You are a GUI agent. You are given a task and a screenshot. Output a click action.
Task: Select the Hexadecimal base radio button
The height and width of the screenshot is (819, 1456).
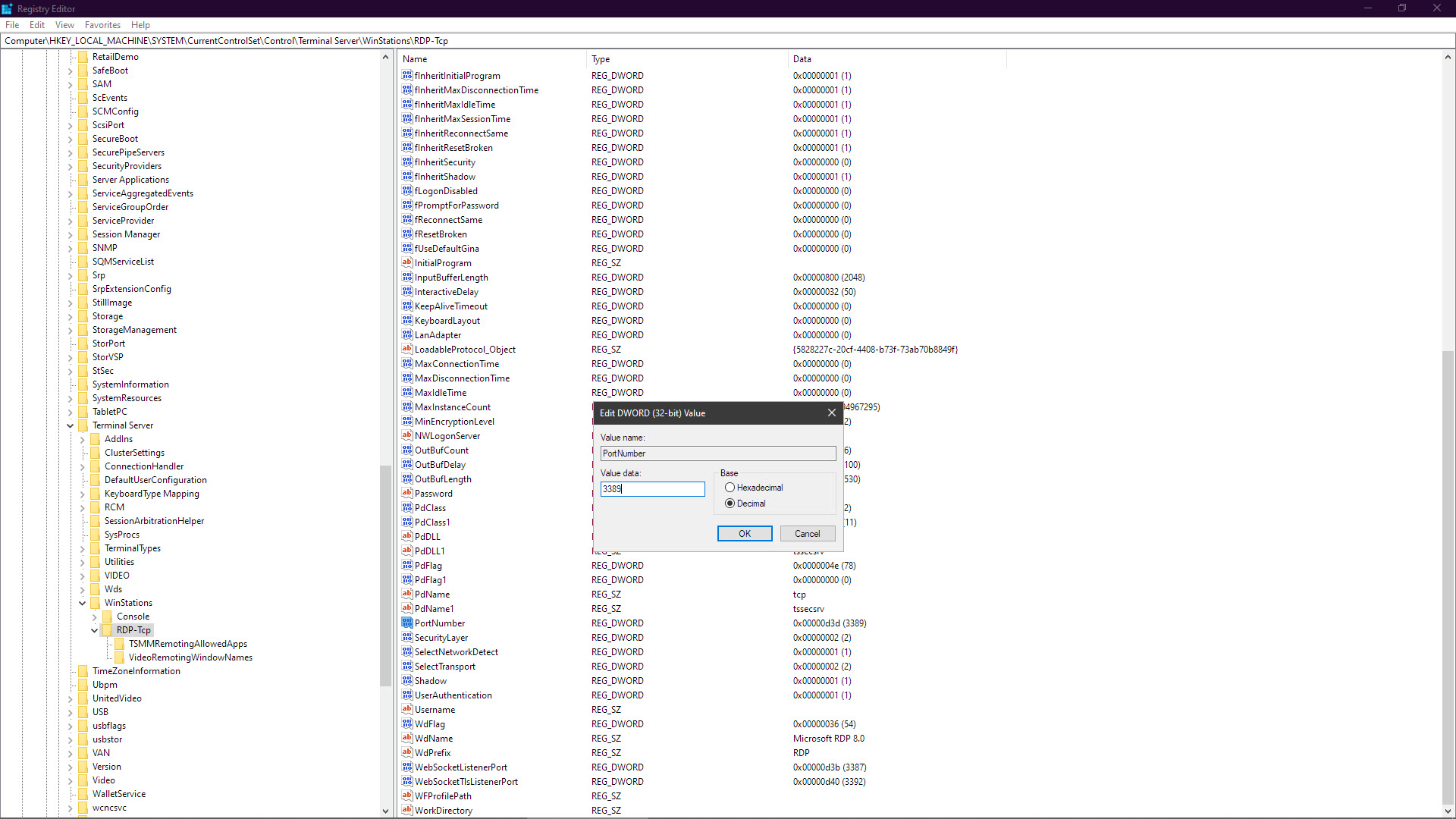pos(730,488)
